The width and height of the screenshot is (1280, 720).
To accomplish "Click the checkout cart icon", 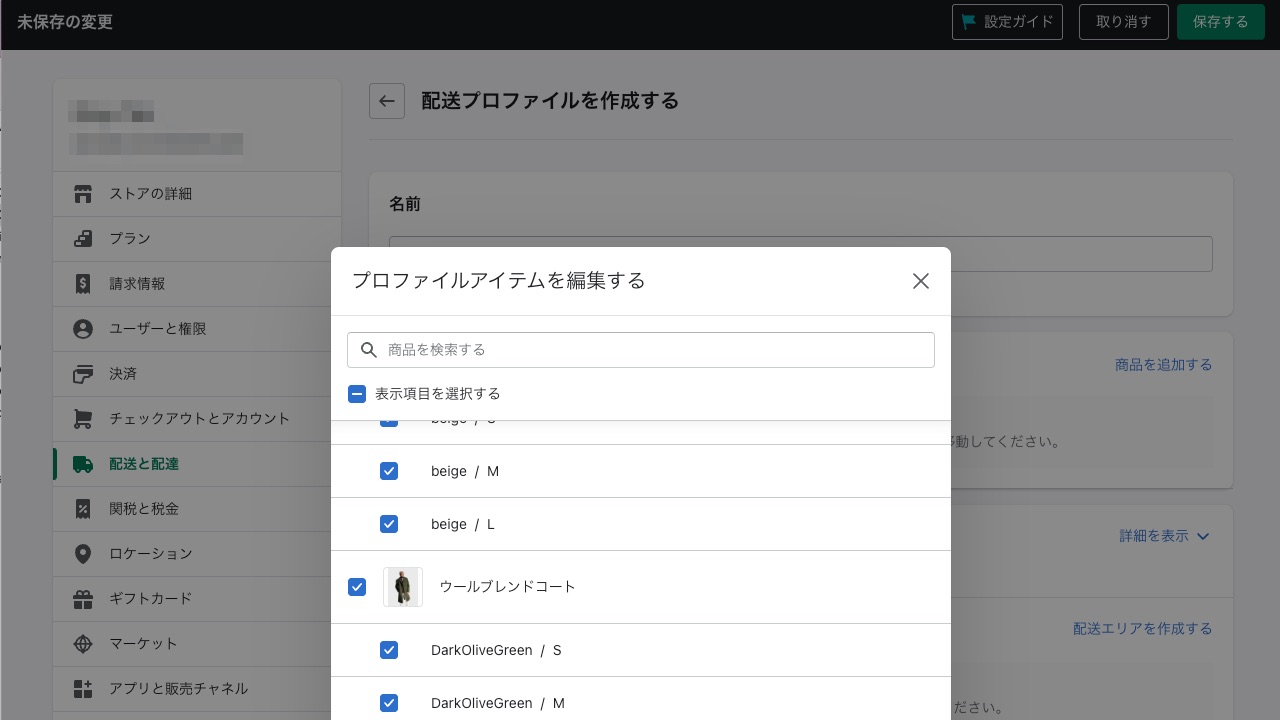I will click(x=83, y=419).
